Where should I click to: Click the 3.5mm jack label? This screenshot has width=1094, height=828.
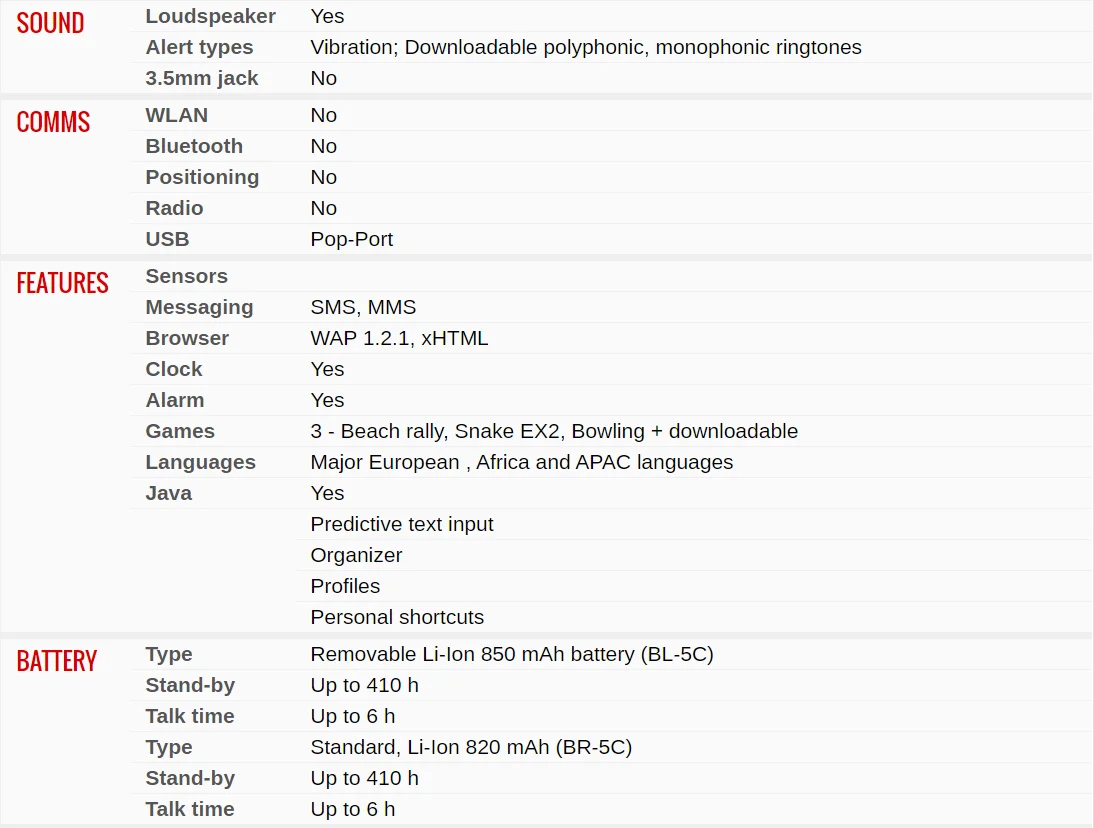202,78
